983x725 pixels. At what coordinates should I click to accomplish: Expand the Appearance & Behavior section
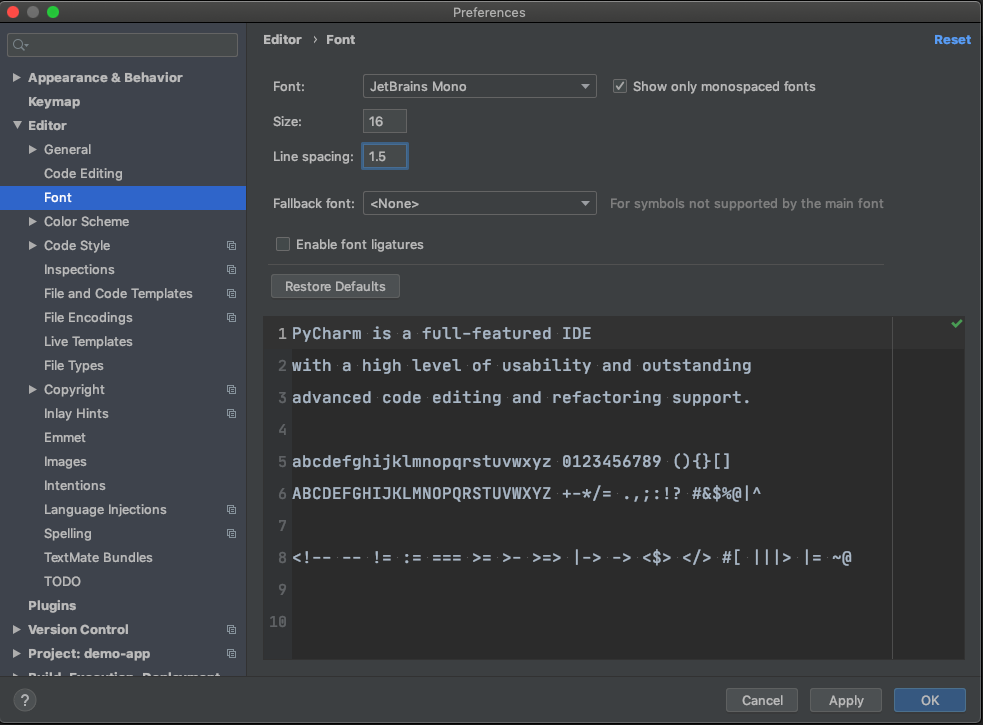pyautogui.click(x=16, y=77)
